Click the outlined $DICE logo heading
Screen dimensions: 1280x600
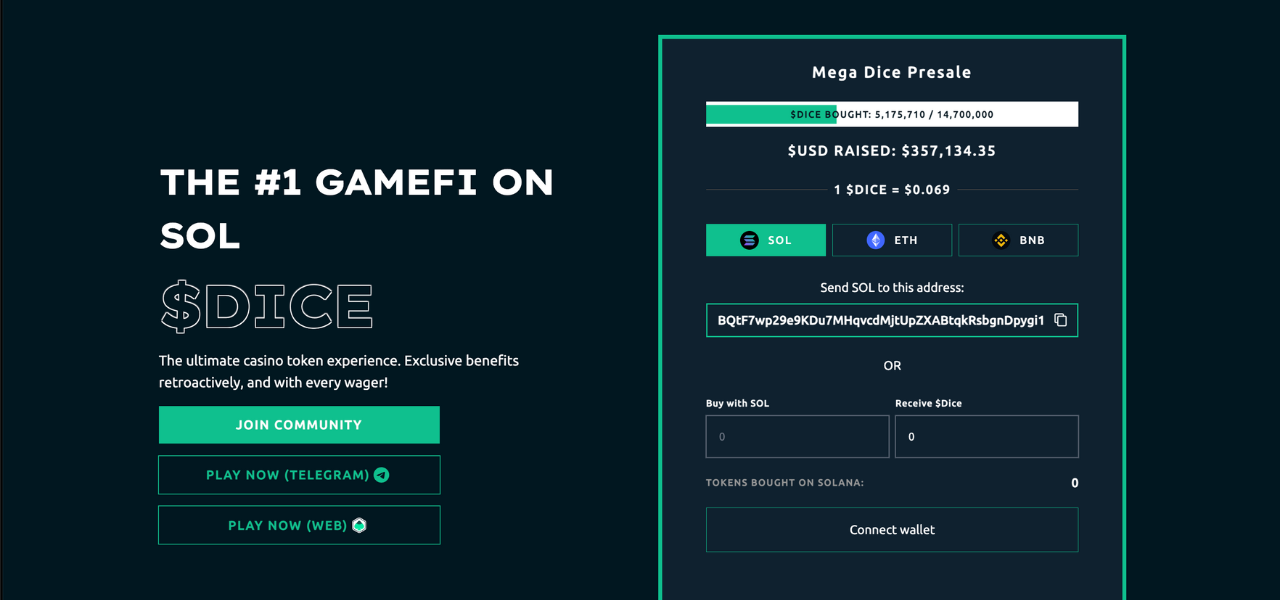pyautogui.click(x=267, y=307)
